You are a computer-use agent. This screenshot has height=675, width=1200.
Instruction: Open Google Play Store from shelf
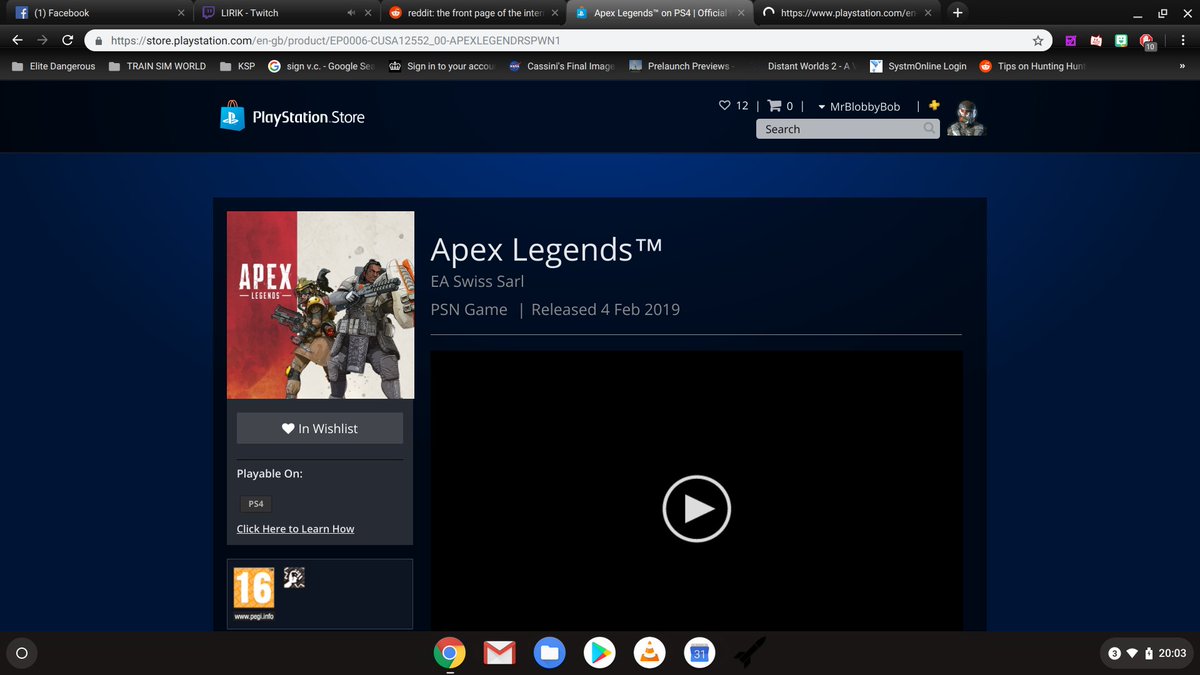coord(601,653)
